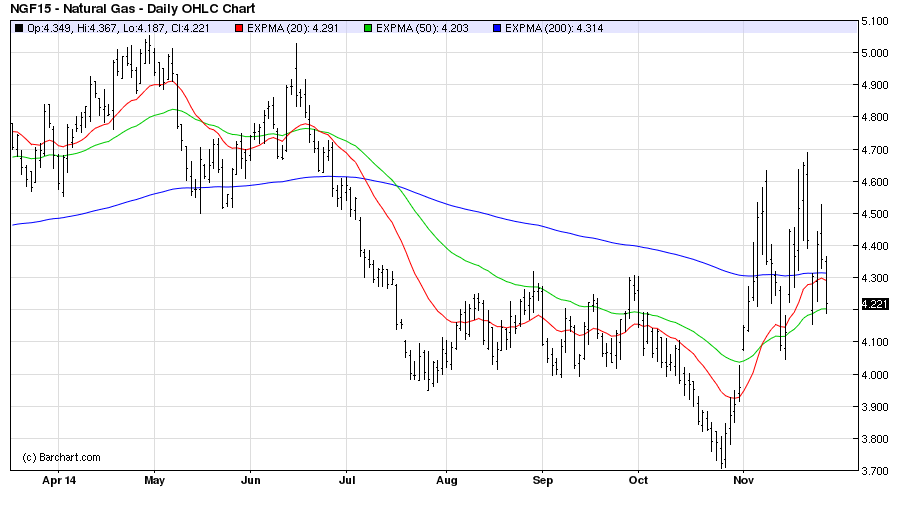Pick the Jul label on the time axis
The height and width of the screenshot is (511, 900).
[345, 481]
